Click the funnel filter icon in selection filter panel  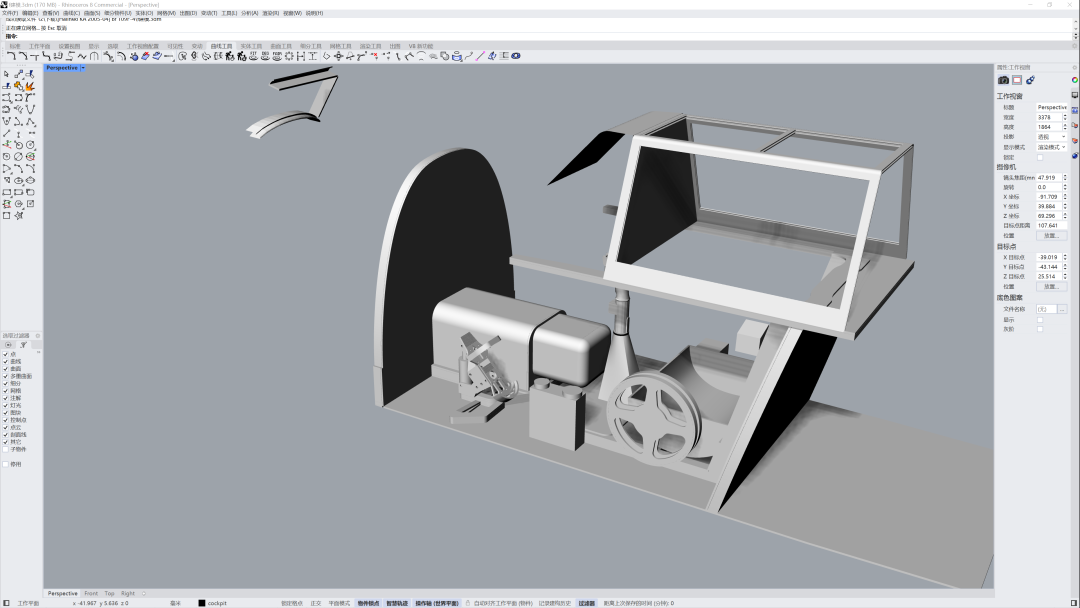(23, 344)
